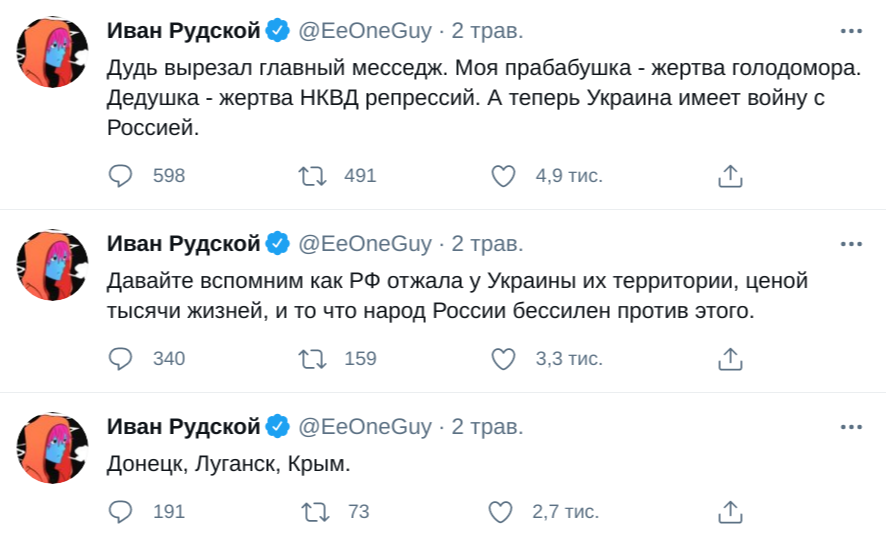Open more options on the Донецк tweet
Screen dimensions: 886x540
tap(851, 427)
